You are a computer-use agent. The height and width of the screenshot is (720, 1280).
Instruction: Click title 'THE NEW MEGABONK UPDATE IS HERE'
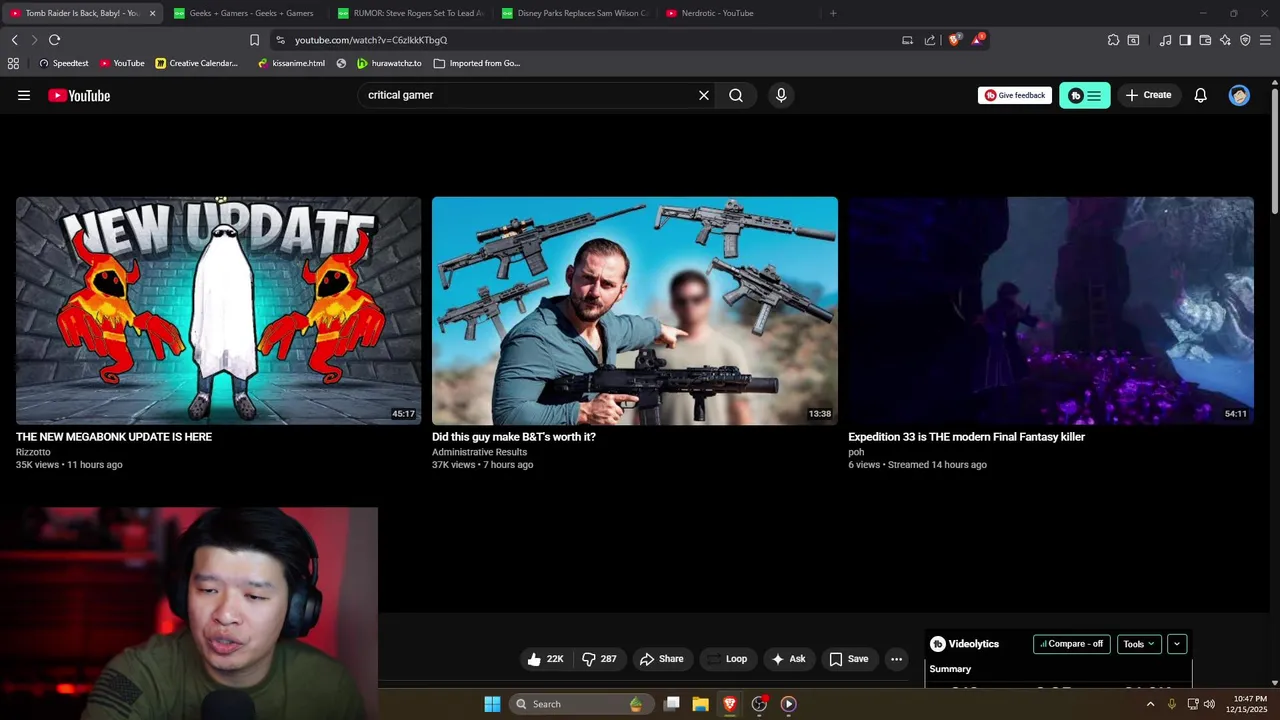114,437
